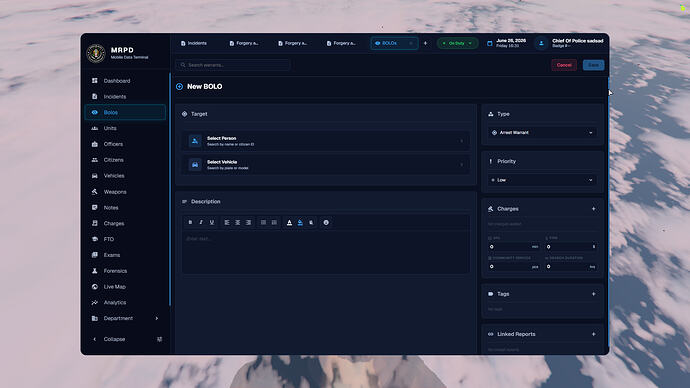Open Dashboard in the sidebar
Viewport: 690px width, 388px height.
tap(125, 81)
